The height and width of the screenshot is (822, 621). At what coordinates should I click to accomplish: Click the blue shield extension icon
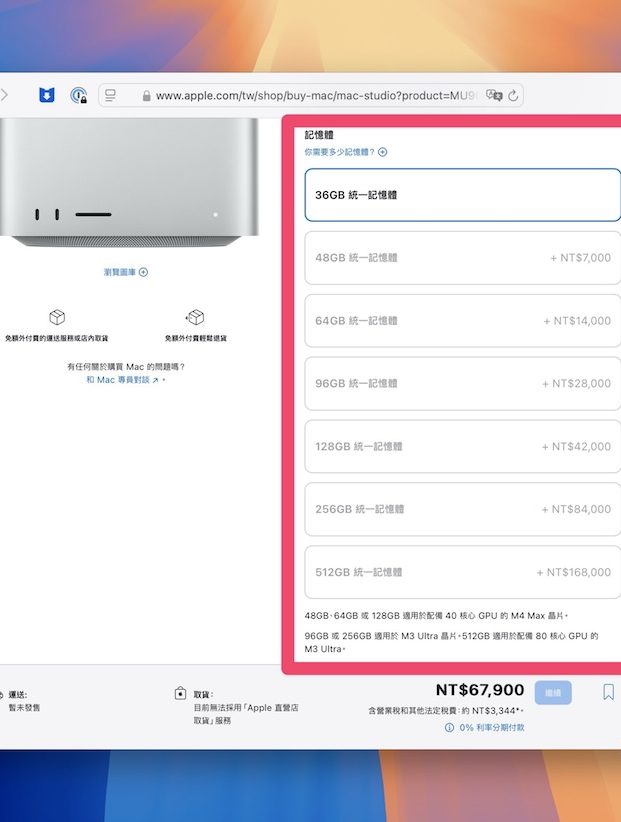[47, 95]
